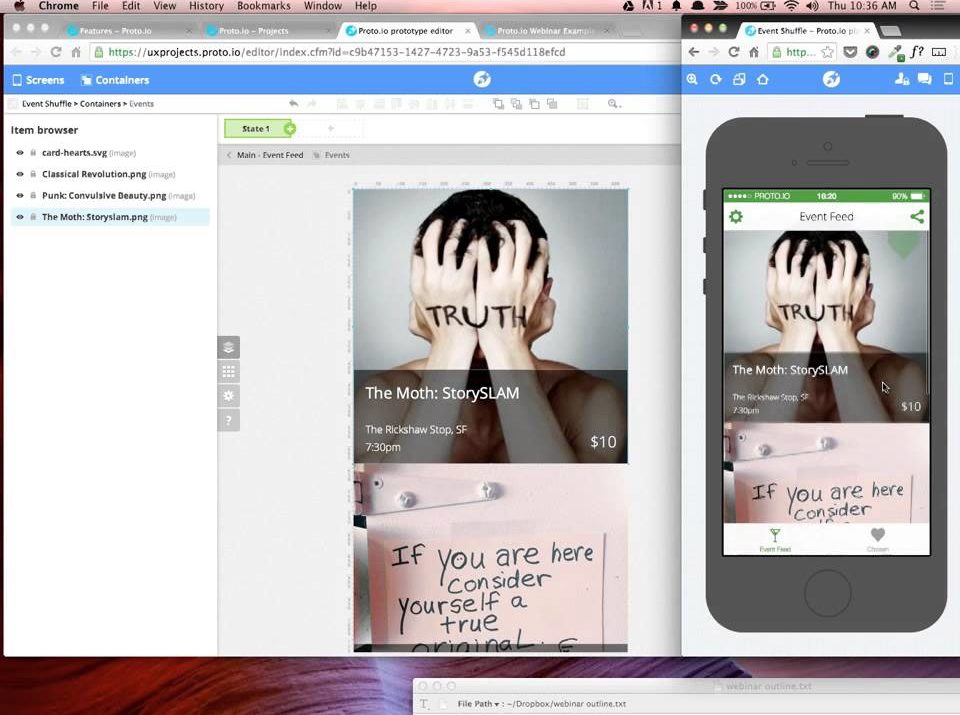Click the share icon in phone preview
Viewport: 960px width, 715px height.
click(917, 217)
